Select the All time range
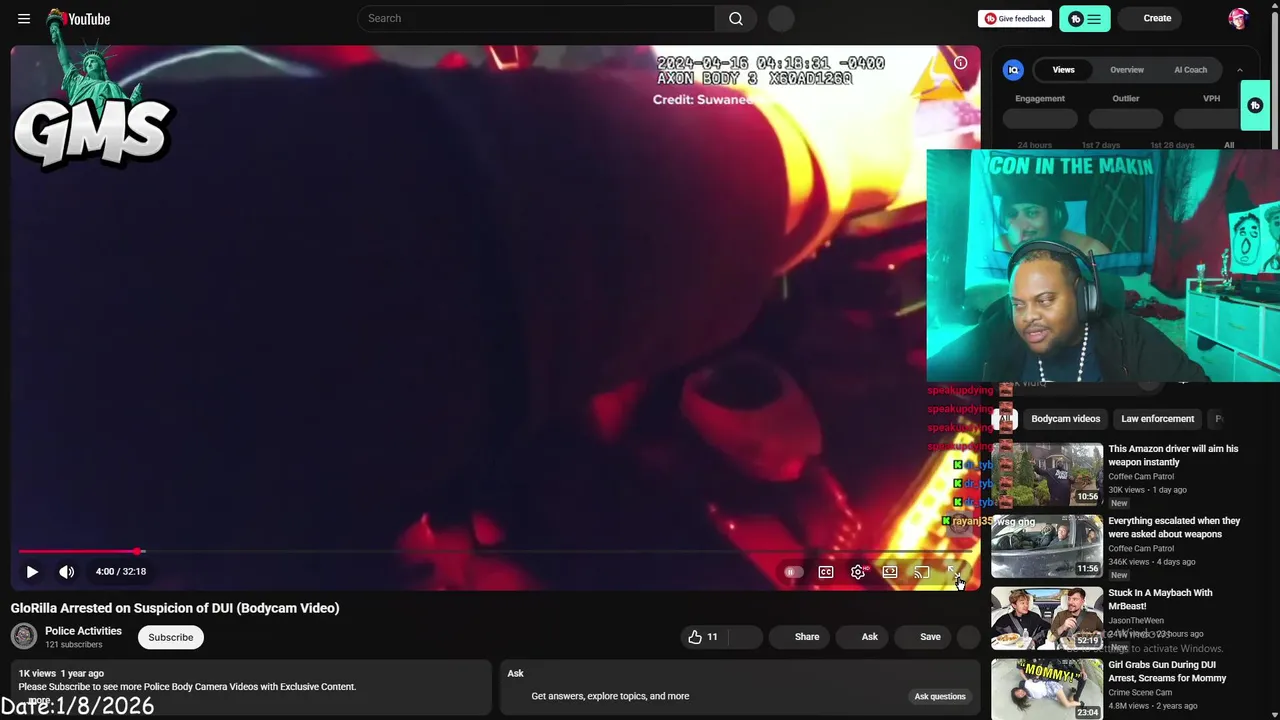The image size is (1280, 720). point(1229,145)
